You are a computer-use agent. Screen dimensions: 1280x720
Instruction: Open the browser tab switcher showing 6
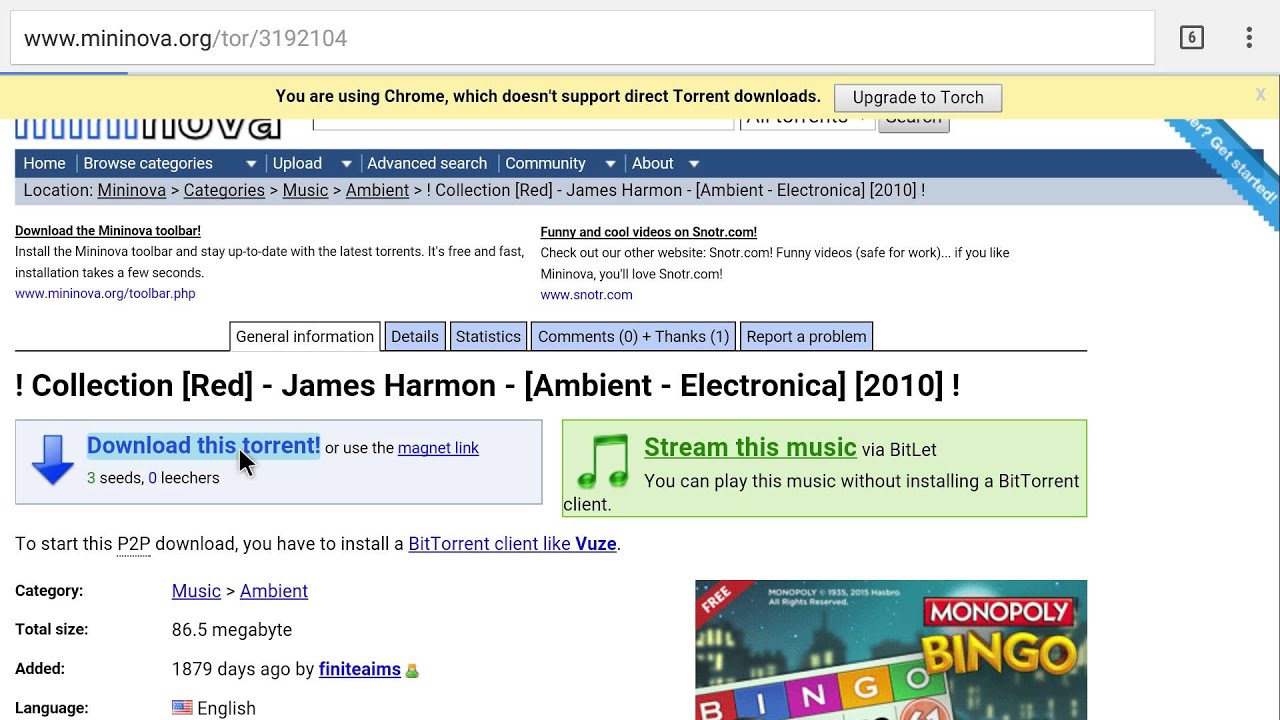pyautogui.click(x=1191, y=38)
